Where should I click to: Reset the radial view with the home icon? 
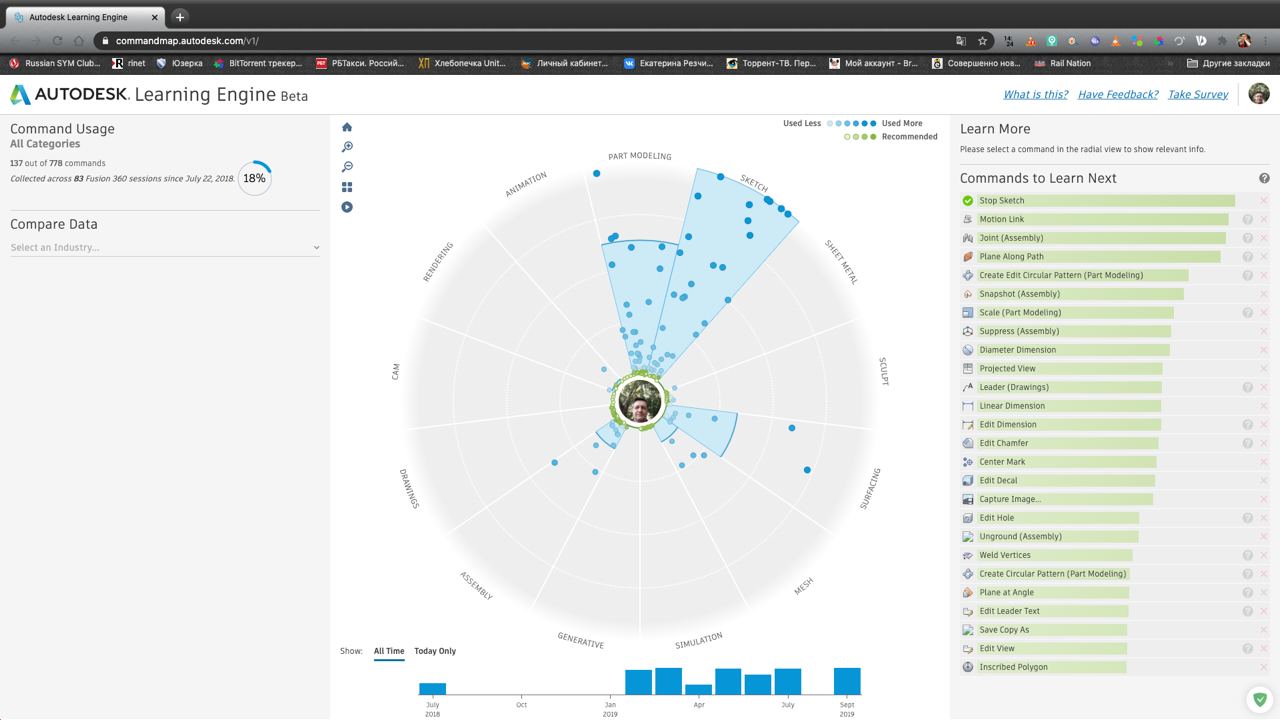347,127
